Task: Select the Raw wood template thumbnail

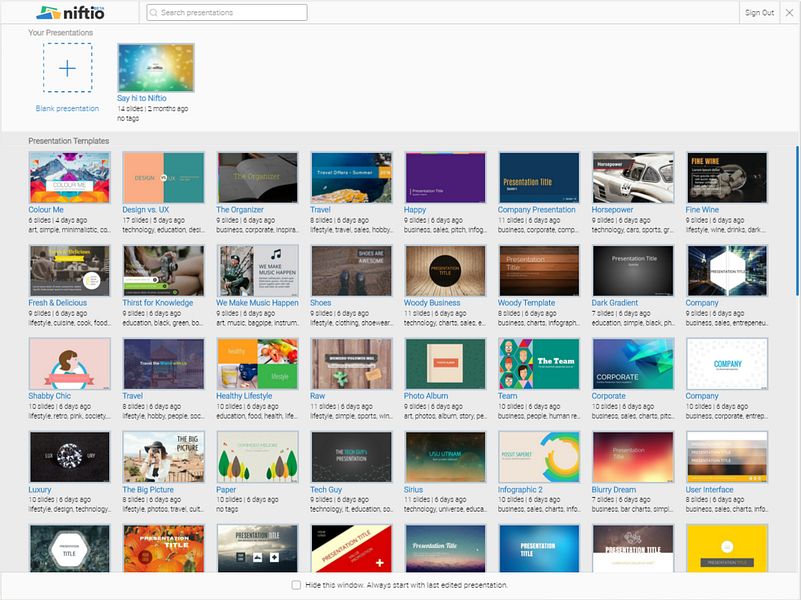Action: click(x=351, y=364)
